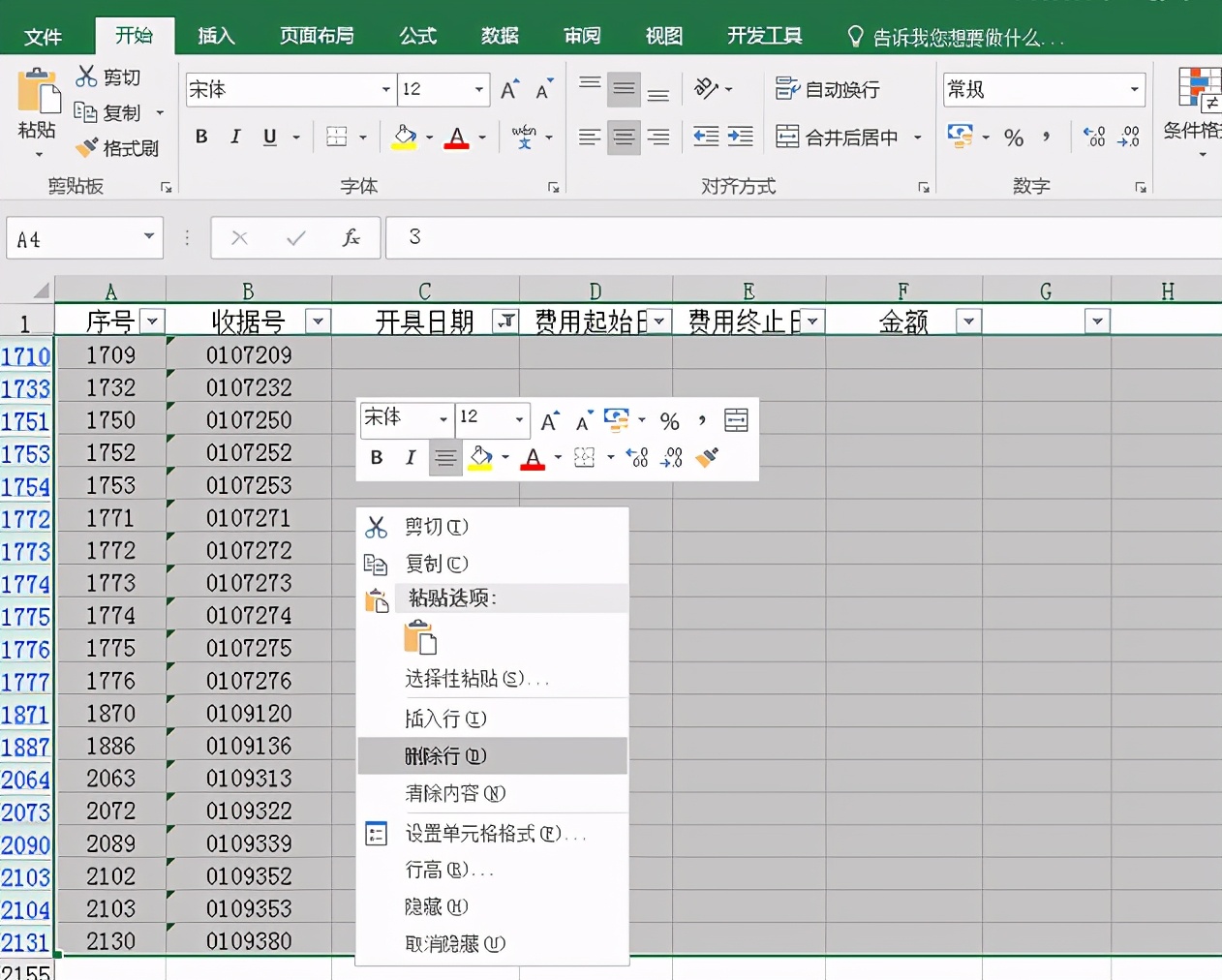Screen dimensions: 1222x980
Task: Toggle Italic in the ribbon font group
Action: (235, 137)
